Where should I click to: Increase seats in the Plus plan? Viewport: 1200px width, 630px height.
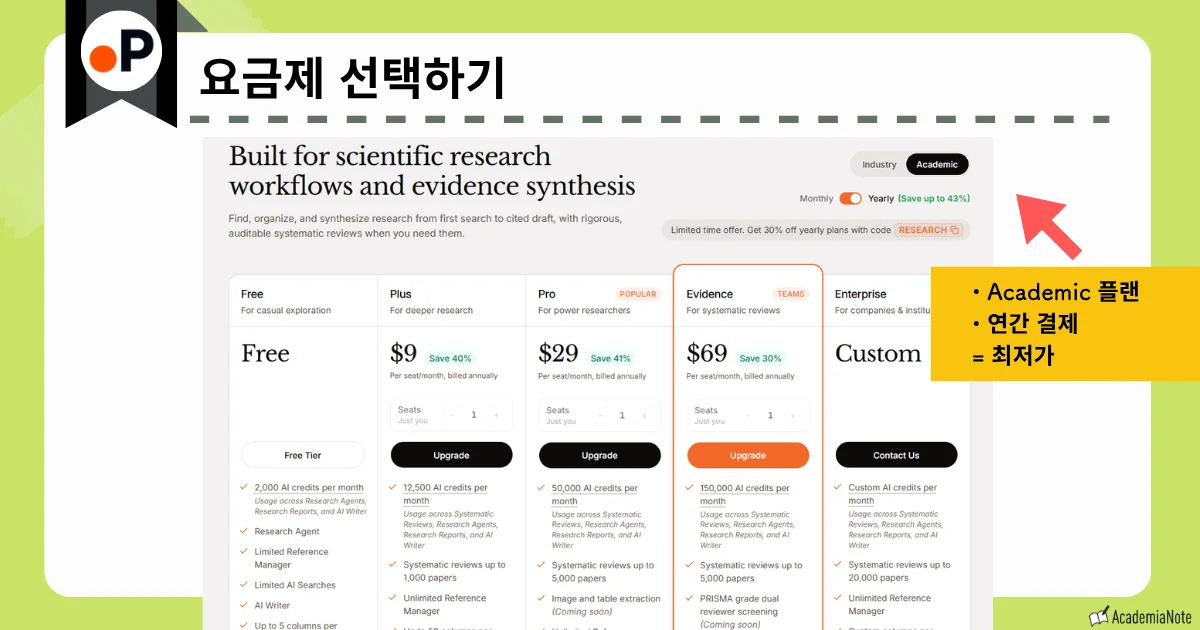coord(496,415)
